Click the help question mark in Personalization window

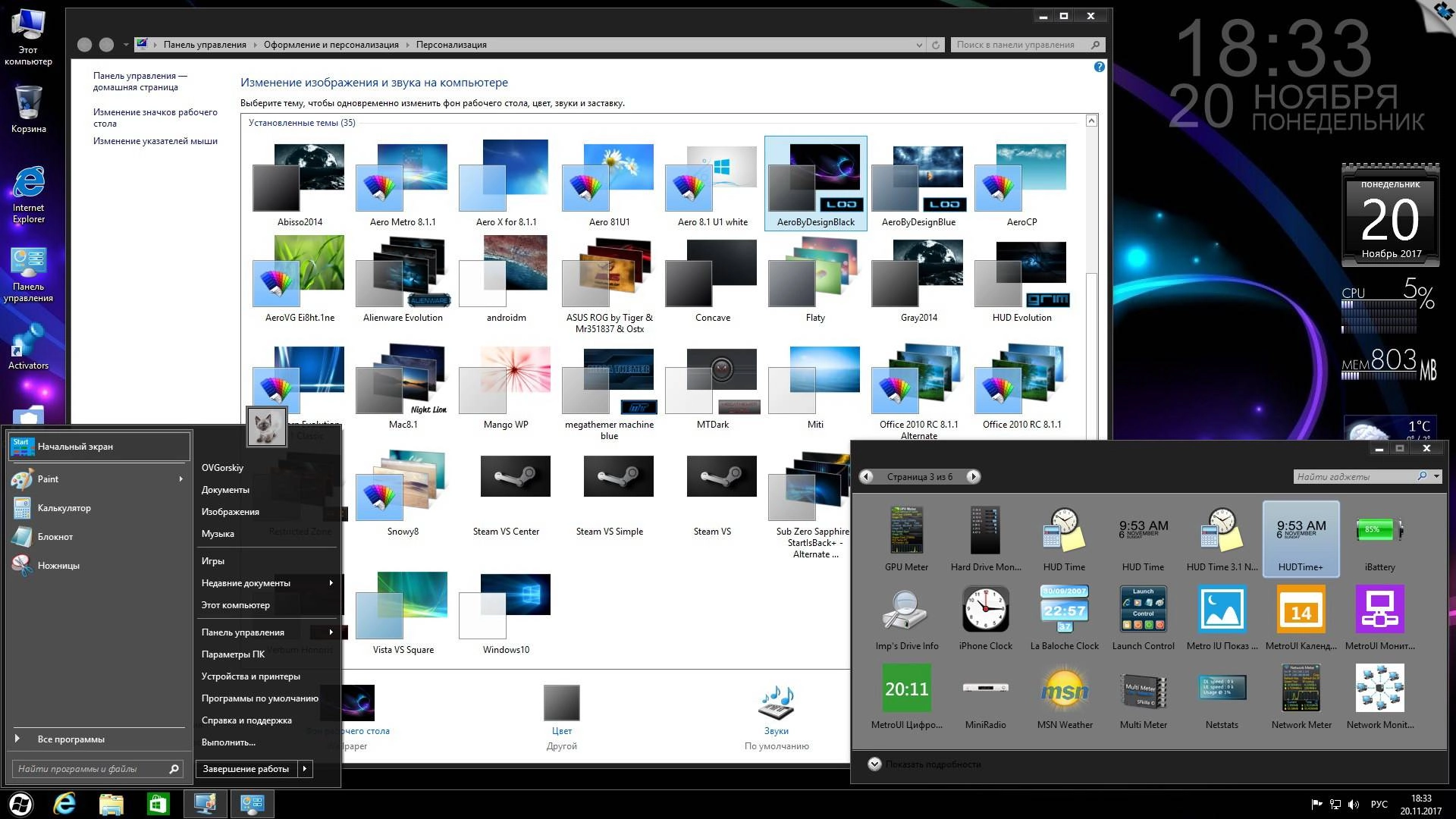pos(1100,67)
